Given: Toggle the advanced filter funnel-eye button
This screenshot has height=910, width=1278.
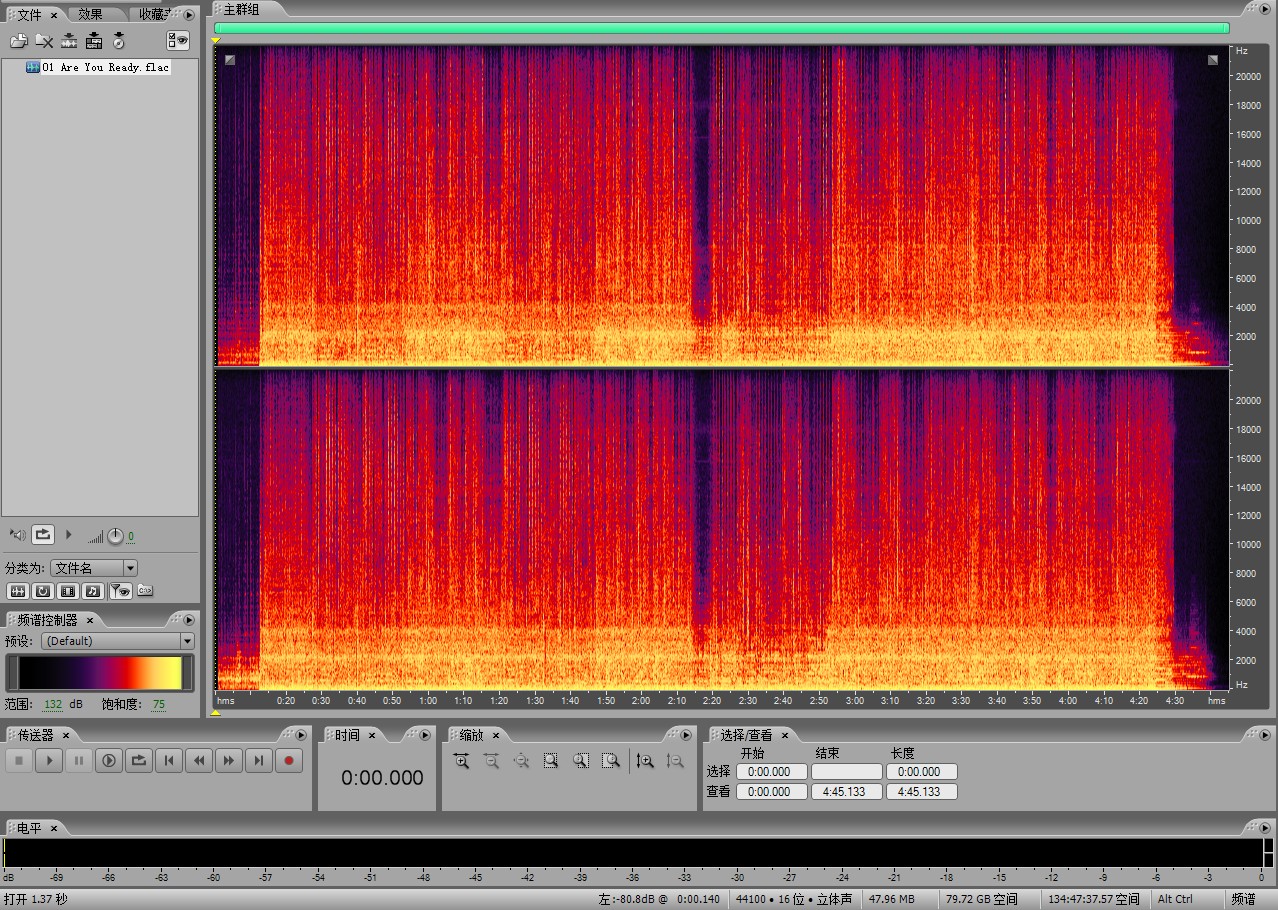Looking at the screenshot, I should point(121,591).
